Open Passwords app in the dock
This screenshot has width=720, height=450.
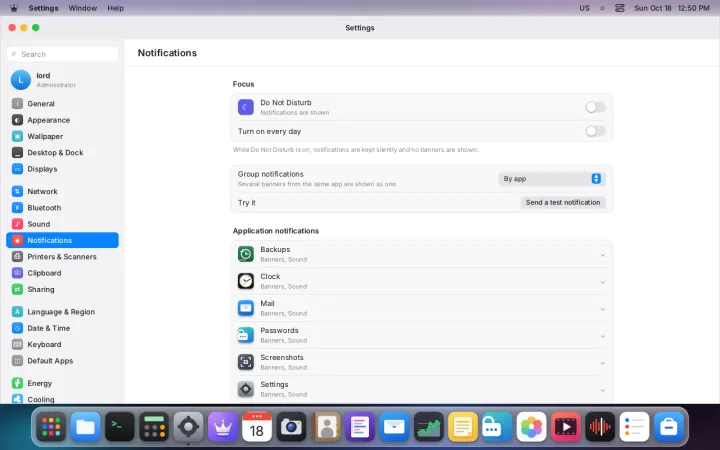[x=497, y=427]
